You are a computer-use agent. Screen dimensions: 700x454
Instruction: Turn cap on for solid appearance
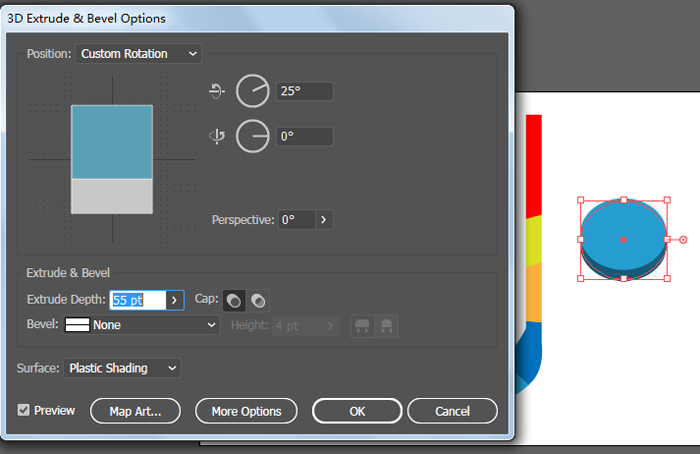pyautogui.click(x=233, y=299)
